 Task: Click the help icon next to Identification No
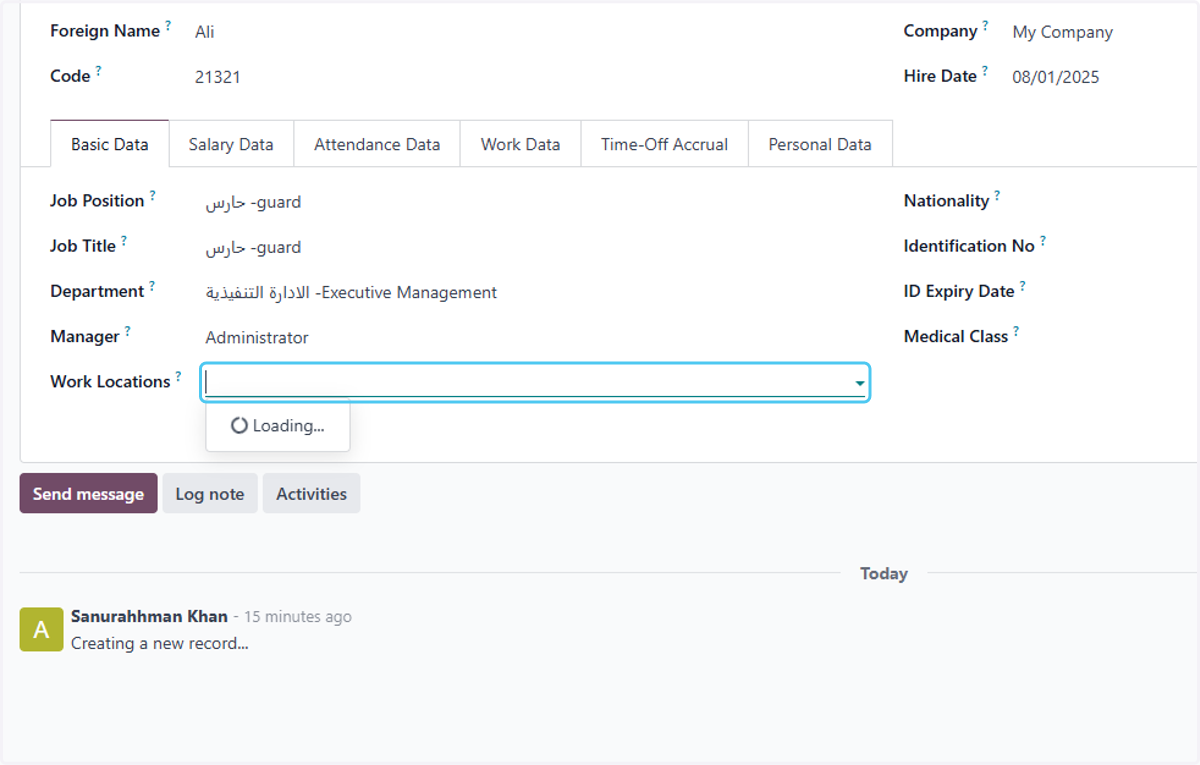(x=1043, y=240)
